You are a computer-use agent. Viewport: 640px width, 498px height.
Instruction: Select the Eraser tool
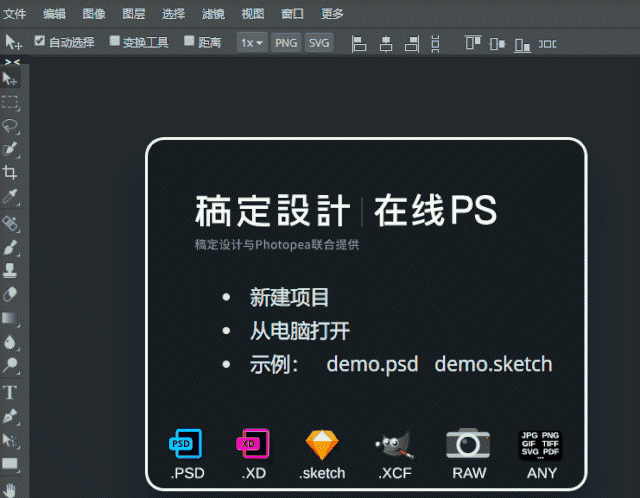pyautogui.click(x=10, y=294)
